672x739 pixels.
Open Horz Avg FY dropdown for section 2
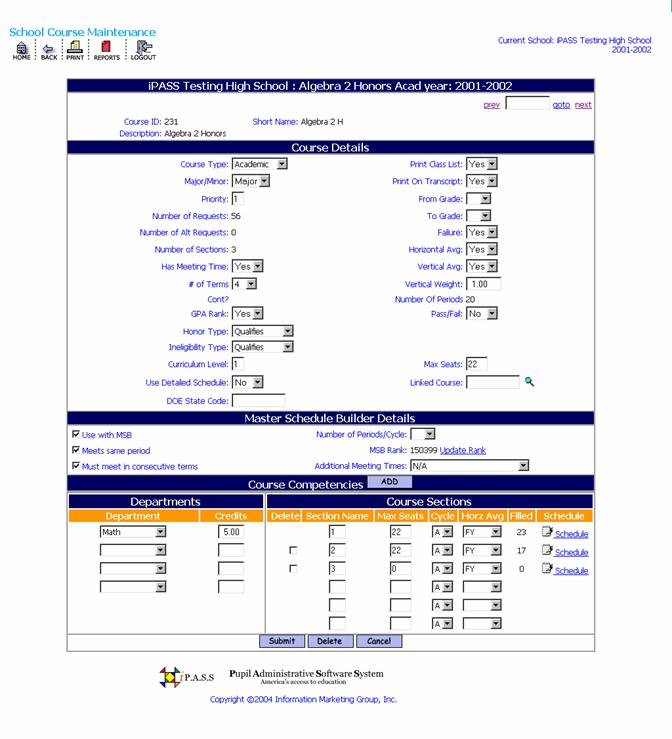[x=482, y=550]
